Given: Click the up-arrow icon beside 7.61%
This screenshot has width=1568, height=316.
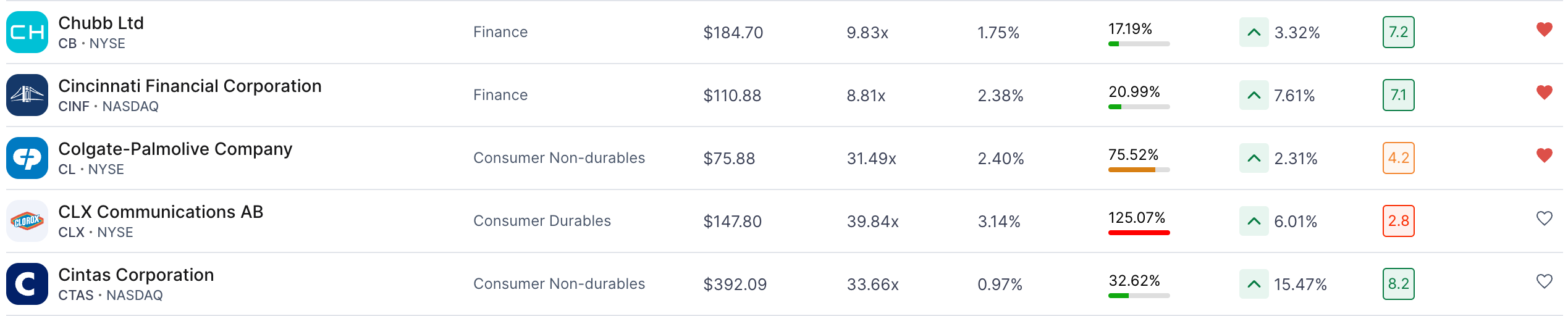Looking at the screenshot, I should pos(1254,95).
